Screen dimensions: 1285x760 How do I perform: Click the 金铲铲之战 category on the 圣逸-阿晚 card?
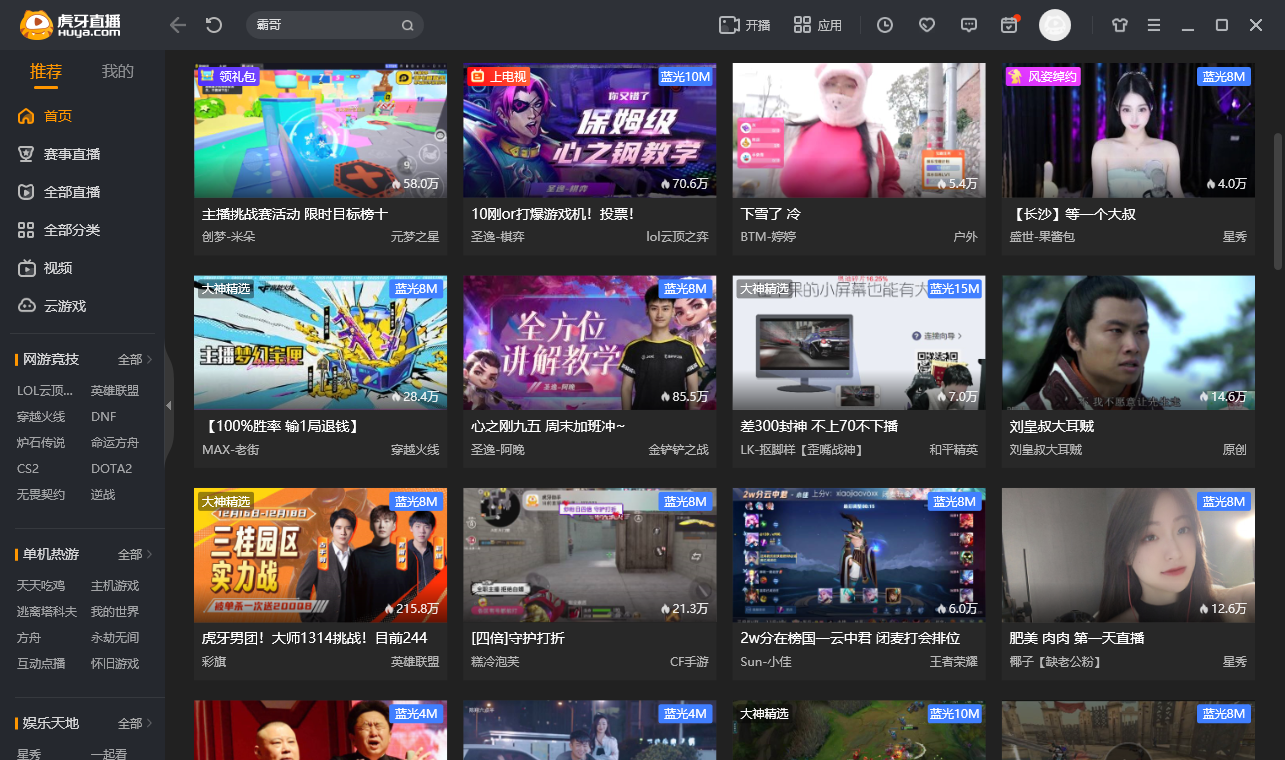pyautogui.click(x=678, y=449)
